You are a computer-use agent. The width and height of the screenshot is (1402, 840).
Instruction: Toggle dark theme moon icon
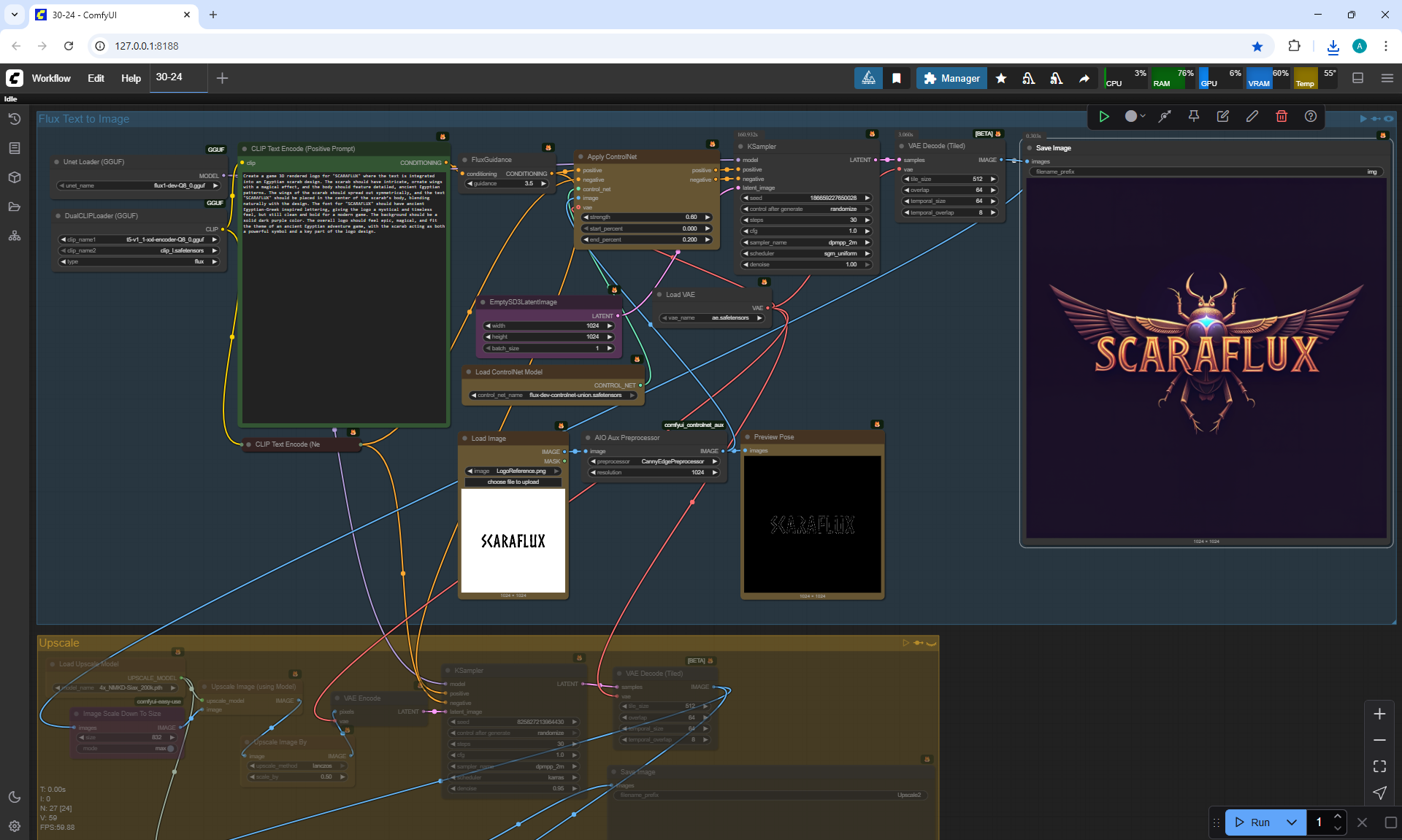pyautogui.click(x=14, y=797)
